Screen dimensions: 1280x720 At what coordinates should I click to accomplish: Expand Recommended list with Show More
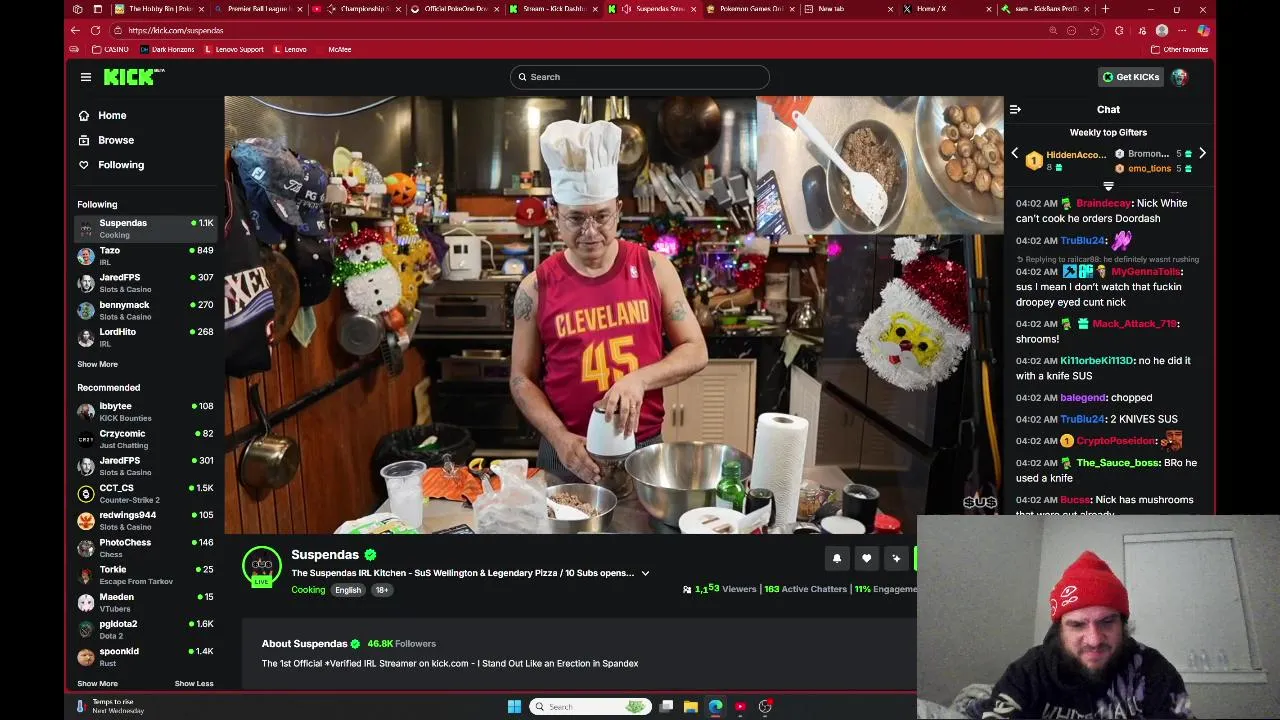(97, 684)
